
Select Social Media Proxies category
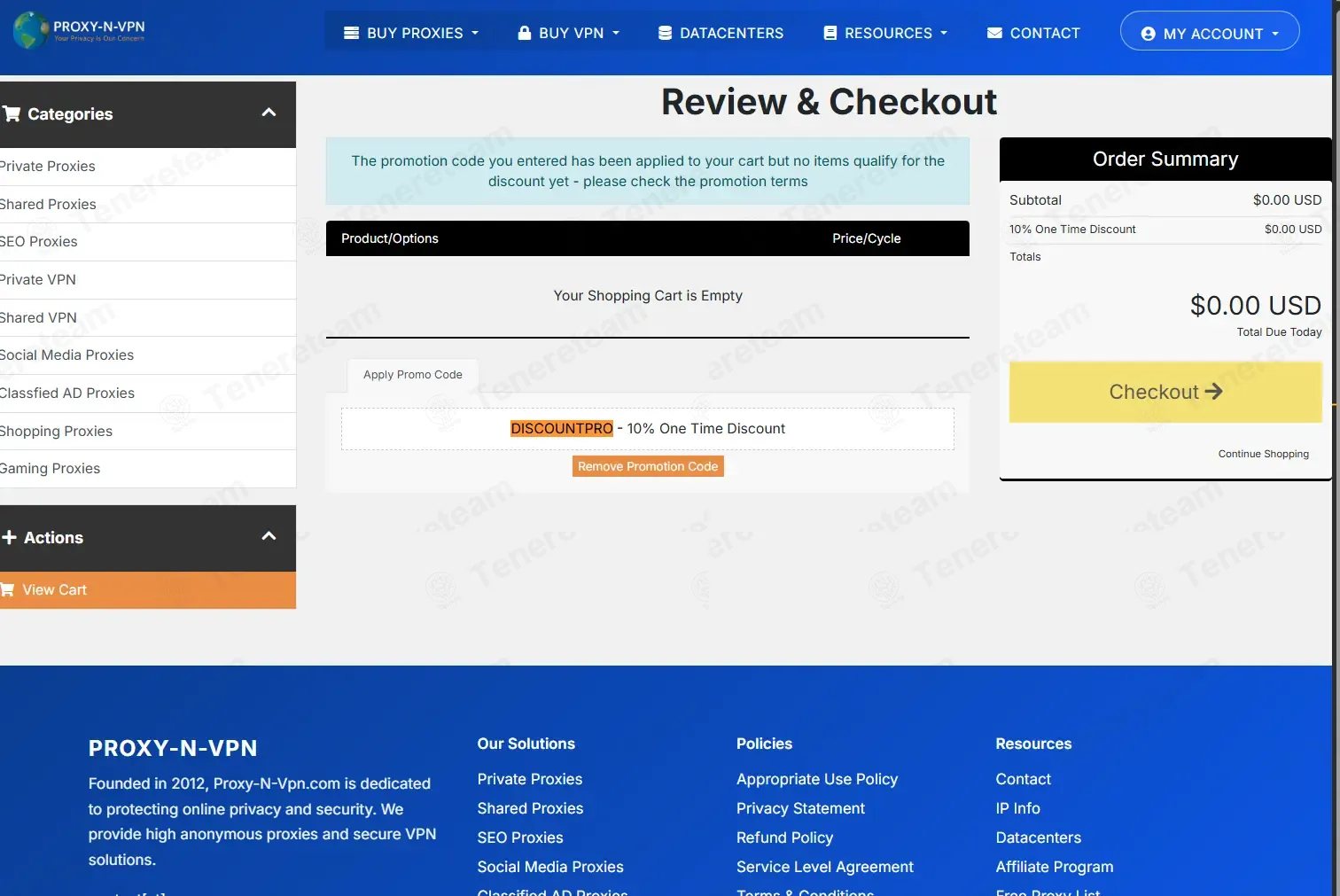coord(148,355)
